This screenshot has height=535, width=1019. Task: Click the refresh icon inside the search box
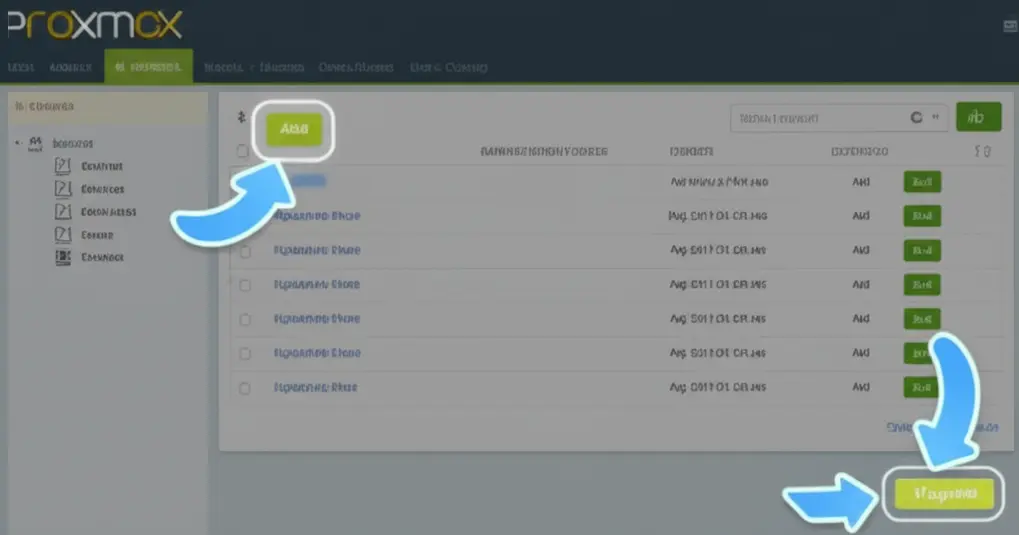tap(916, 118)
